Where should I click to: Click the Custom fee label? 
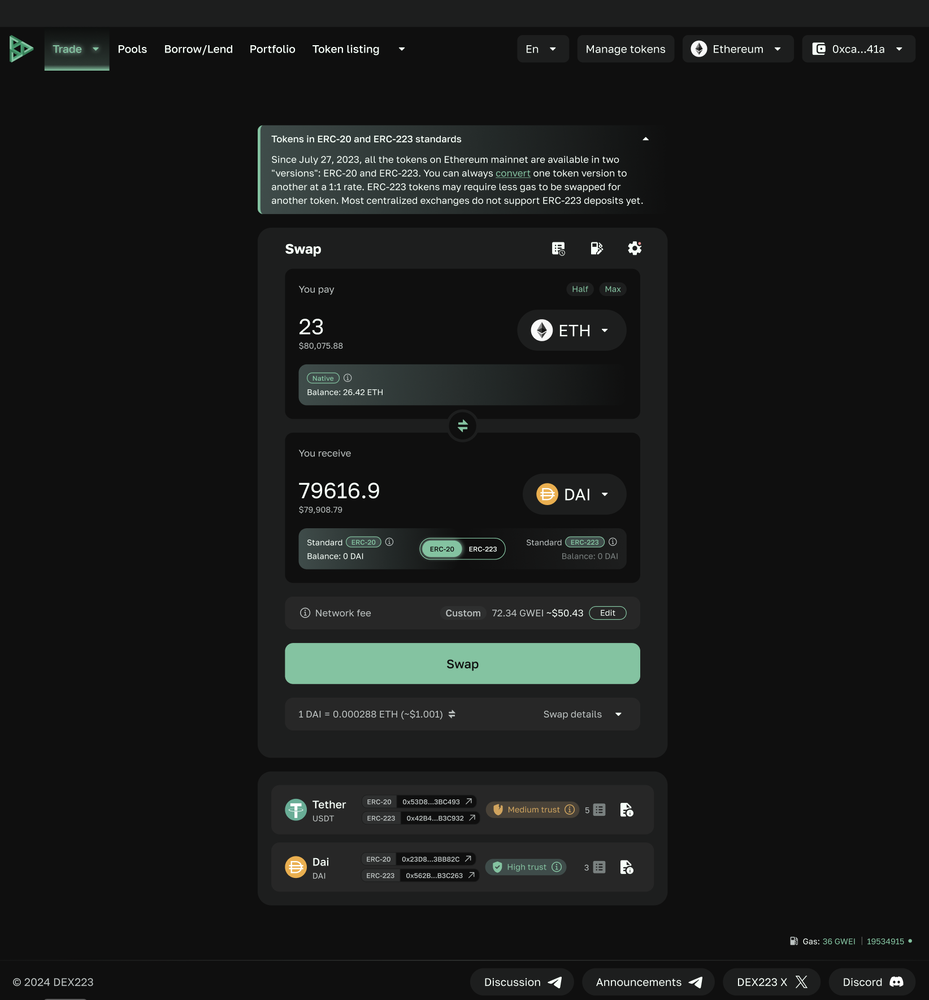pos(463,613)
